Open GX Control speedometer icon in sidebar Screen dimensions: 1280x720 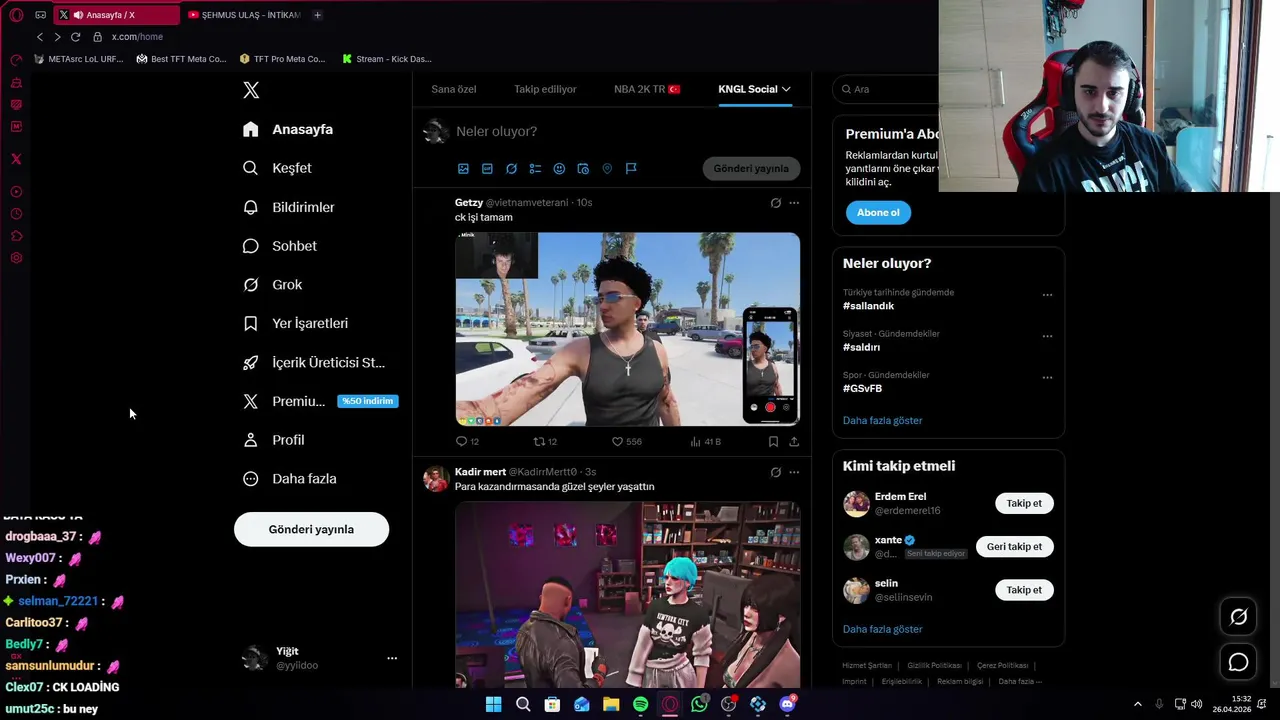(x=16, y=60)
